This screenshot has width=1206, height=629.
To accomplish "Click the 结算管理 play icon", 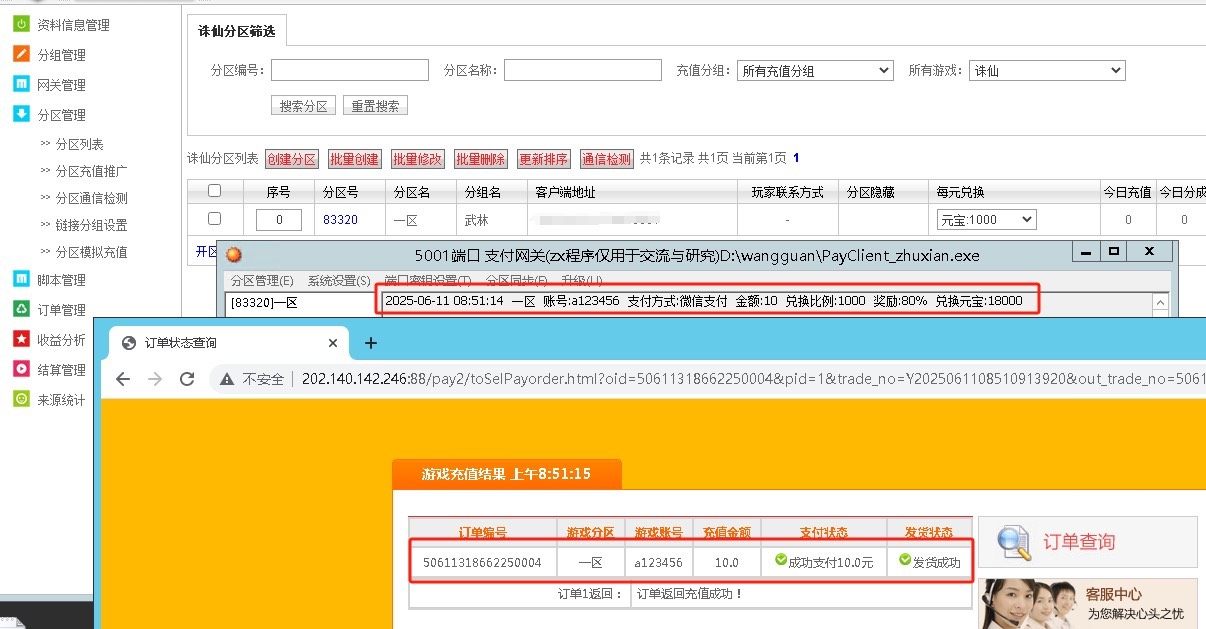I will pos(21,369).
